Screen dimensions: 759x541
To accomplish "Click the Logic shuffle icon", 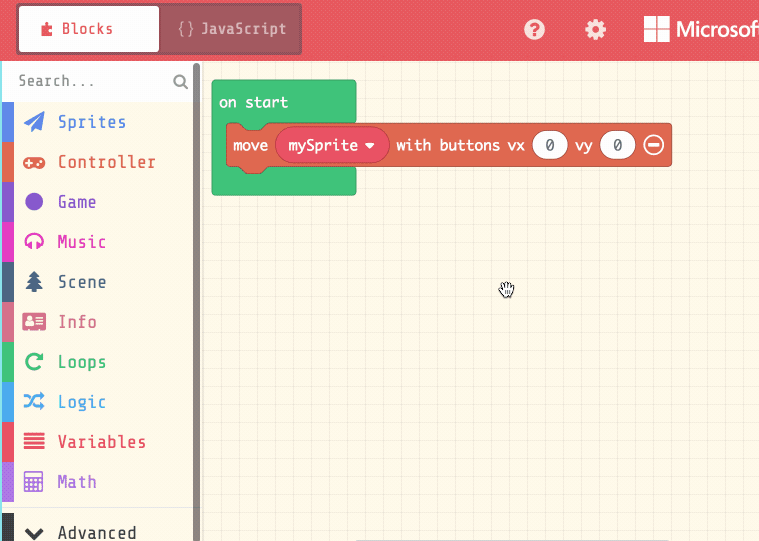I will 34,401.
